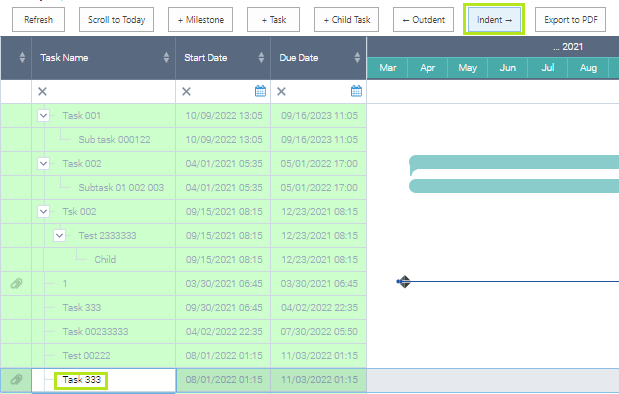Viewport: 619px width, 394px height.
Task: Add a new Milestone
Action: pos(201,19)
